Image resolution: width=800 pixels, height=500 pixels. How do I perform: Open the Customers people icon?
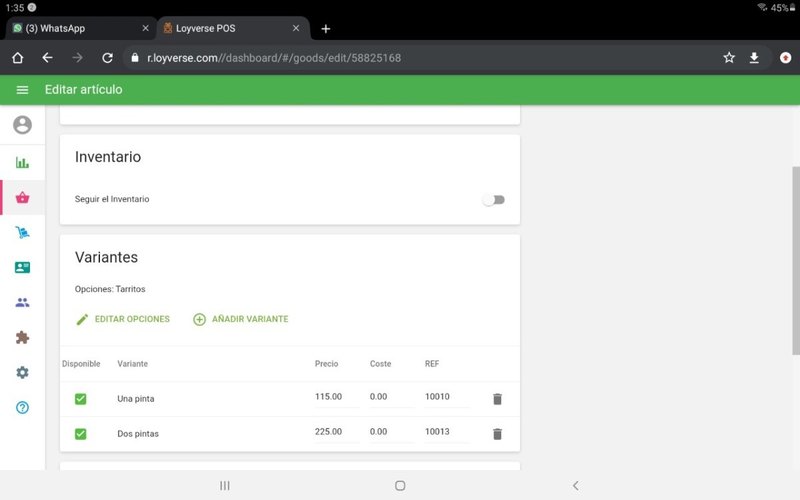click(x=22, y=302)
